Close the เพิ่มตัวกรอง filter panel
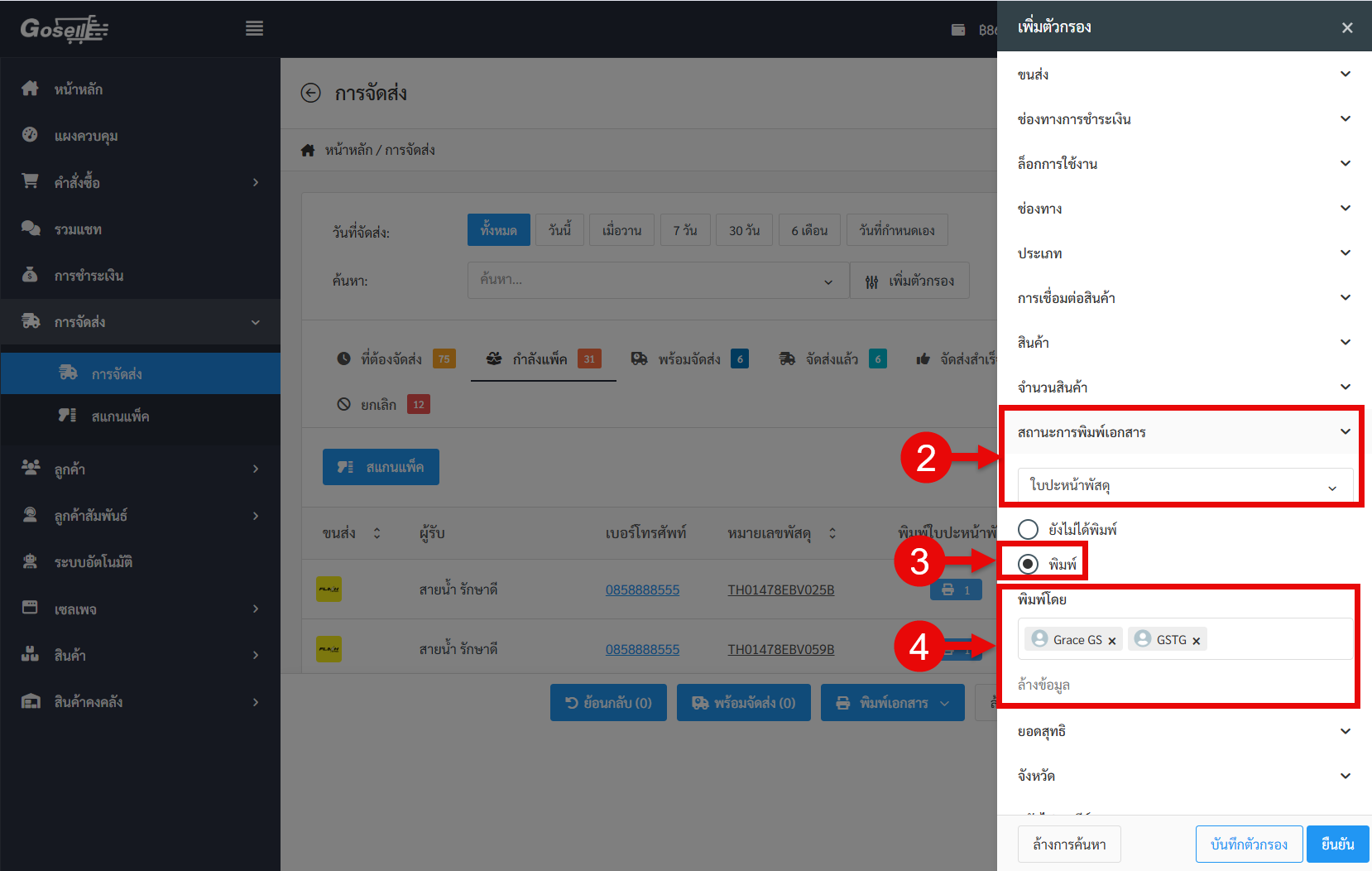 (x=1347, y=28)
